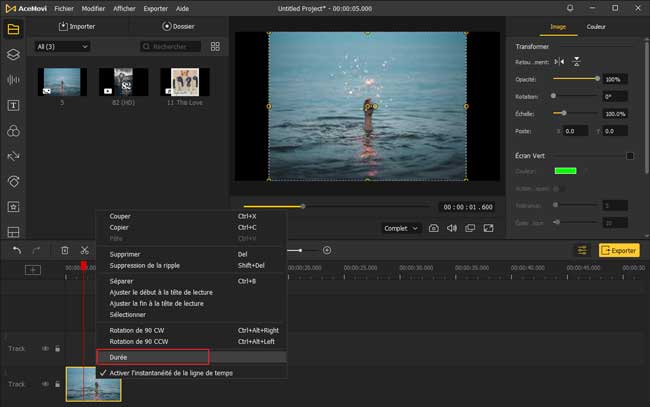The height and width of the screenshot is (407, 650).
Task: Adjust the Opacité slider
Action: pyautogui.click(x=576, y=79)
